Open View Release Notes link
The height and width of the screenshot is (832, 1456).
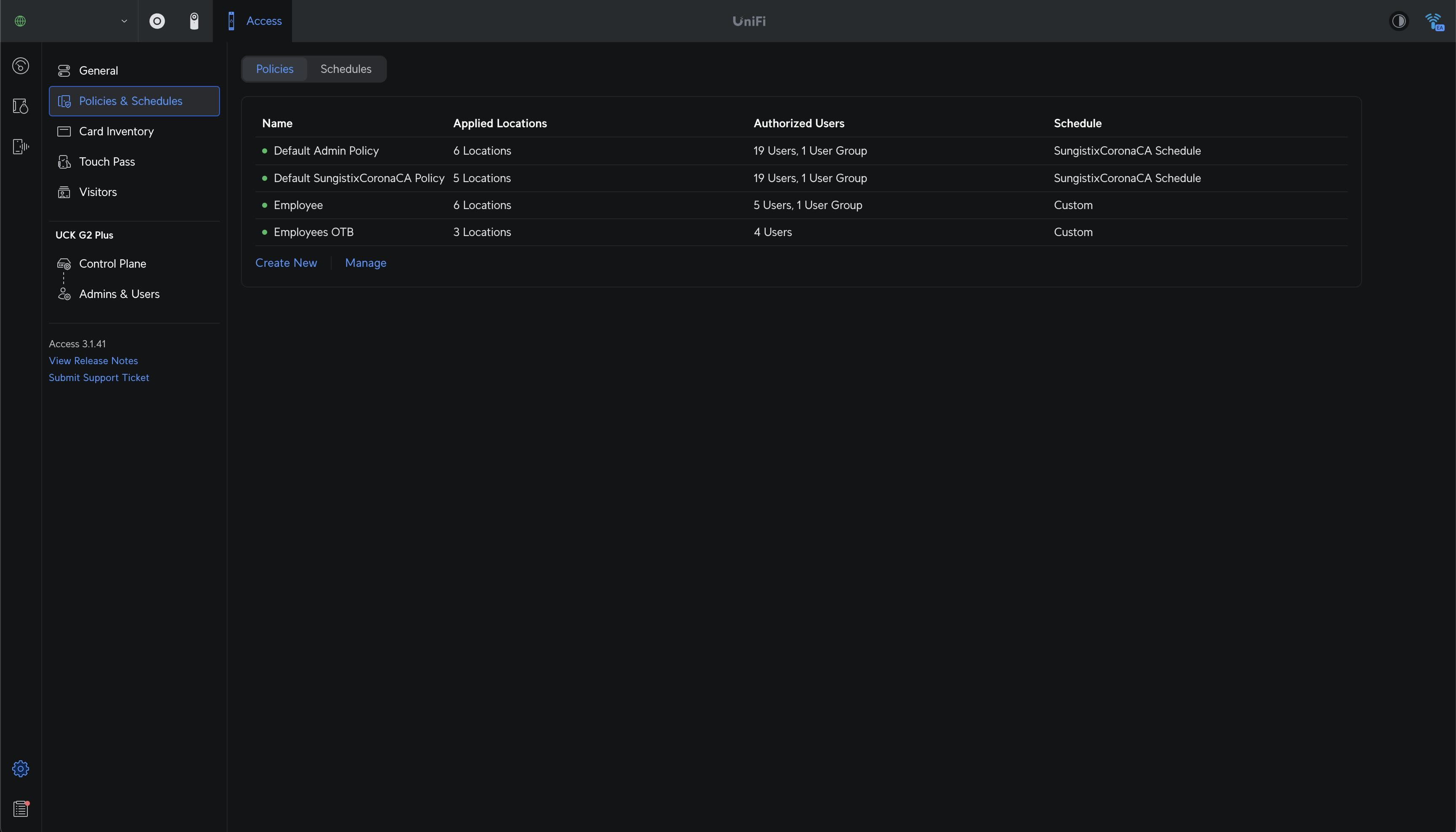point(93,360)
